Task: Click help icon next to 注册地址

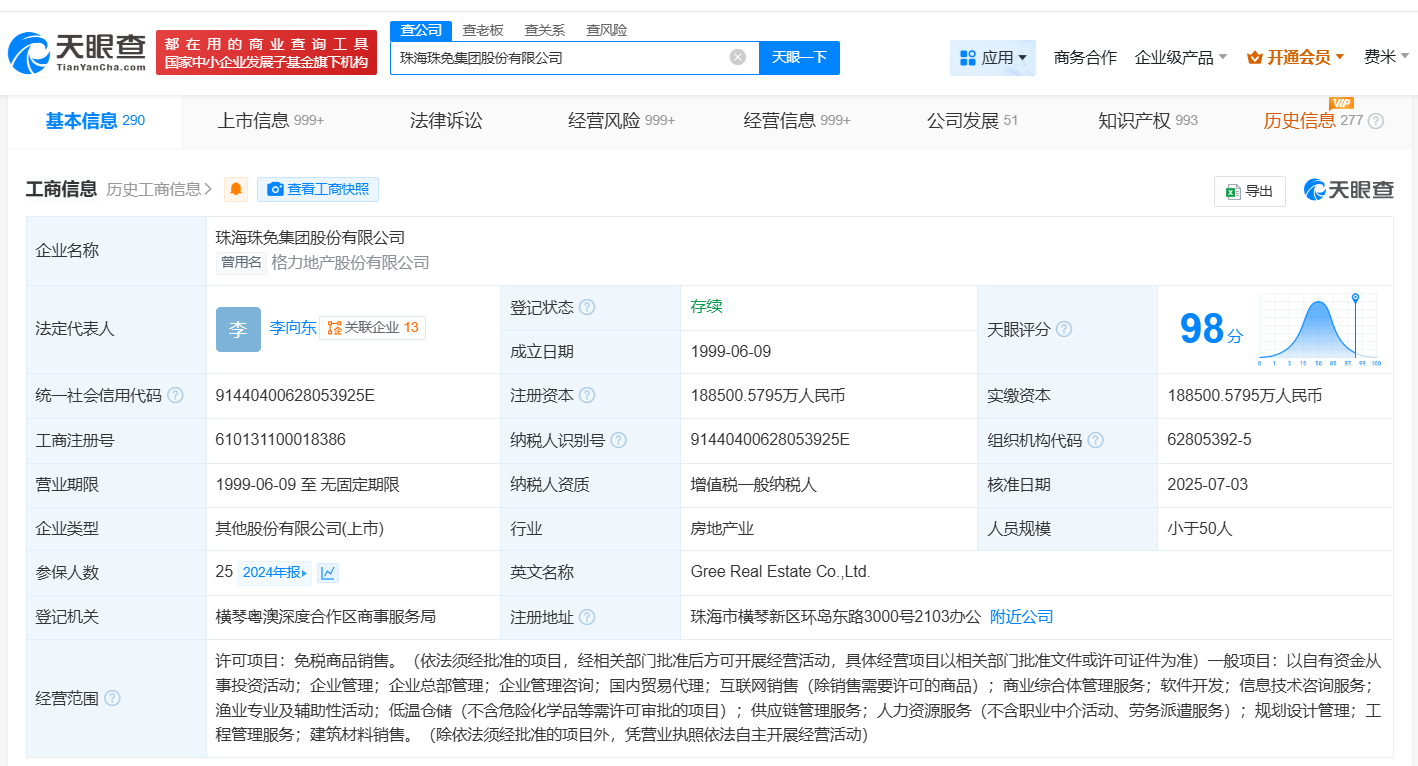Action: [587, 617]
